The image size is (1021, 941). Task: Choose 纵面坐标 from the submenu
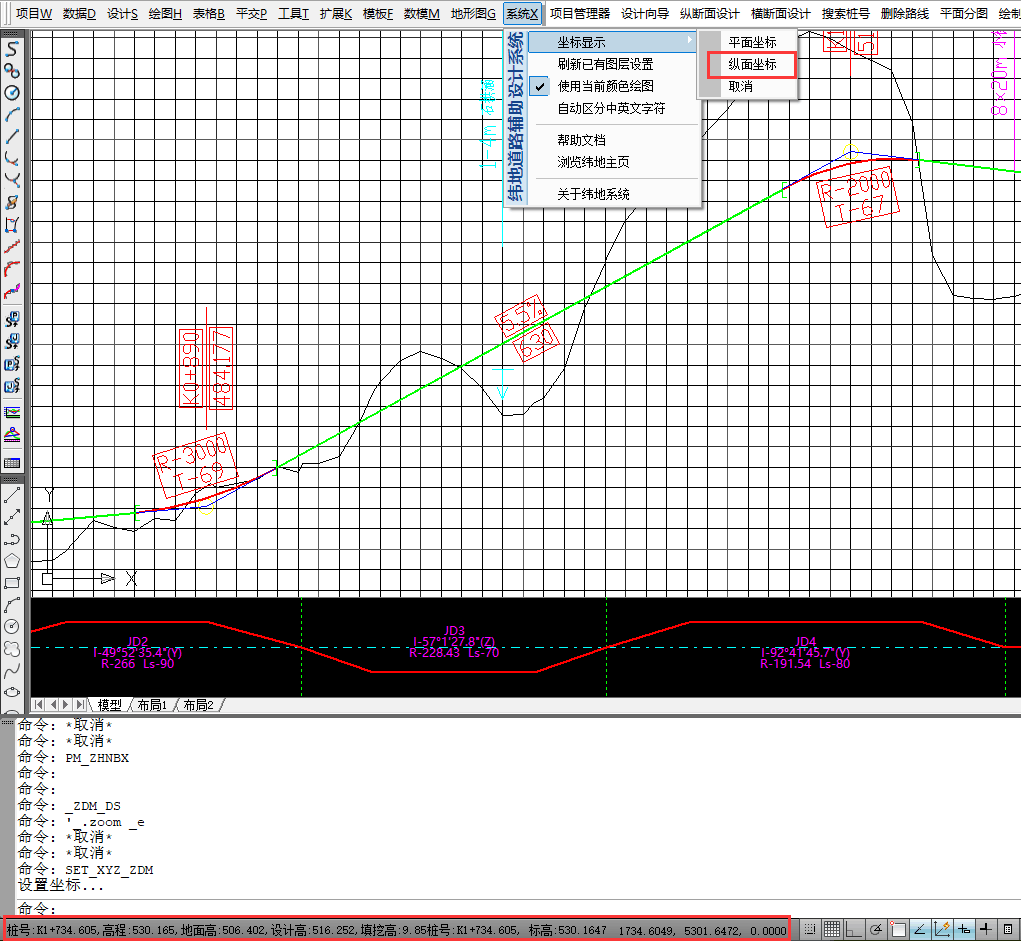[x=751, y=65]
